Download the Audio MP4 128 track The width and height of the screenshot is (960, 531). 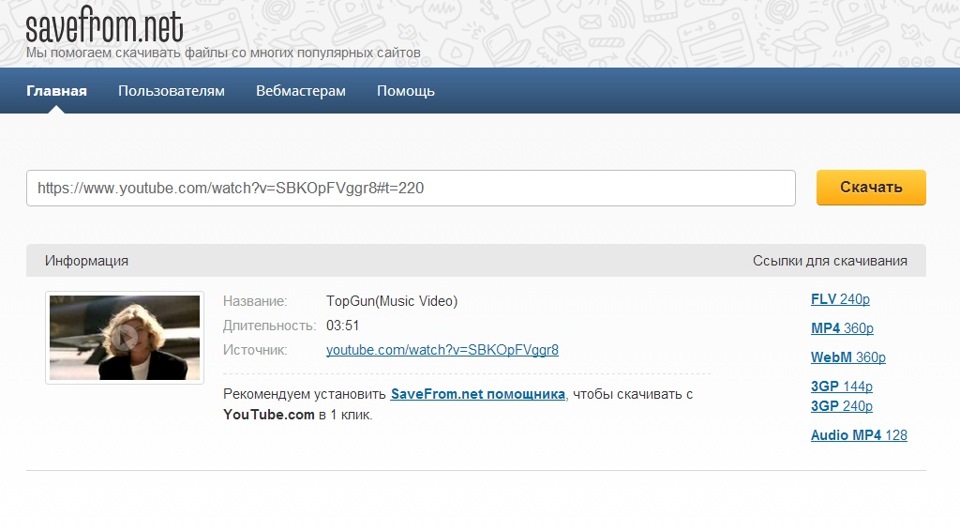pos(859,435)
